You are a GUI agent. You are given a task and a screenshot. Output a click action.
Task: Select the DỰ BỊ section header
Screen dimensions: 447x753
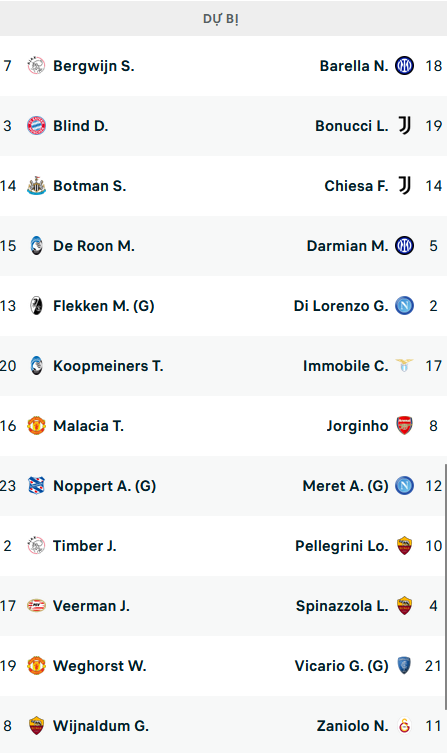point(221,19)
